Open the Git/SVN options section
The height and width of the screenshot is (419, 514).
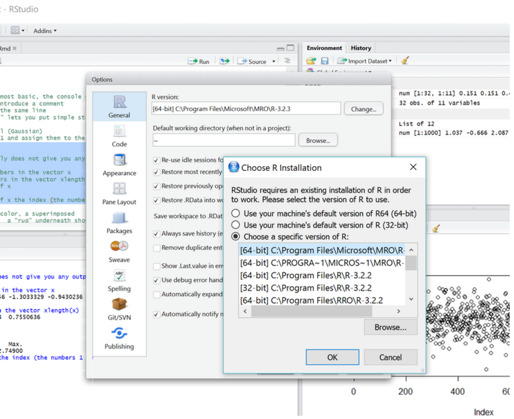119,309
